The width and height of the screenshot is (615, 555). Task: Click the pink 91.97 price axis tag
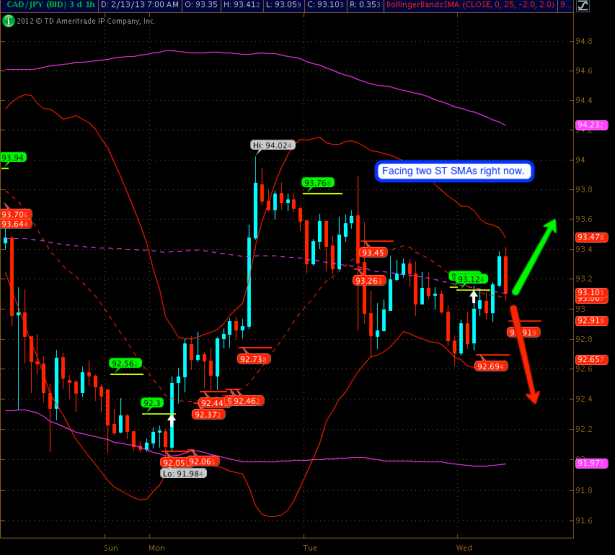(x=588, y=461)
